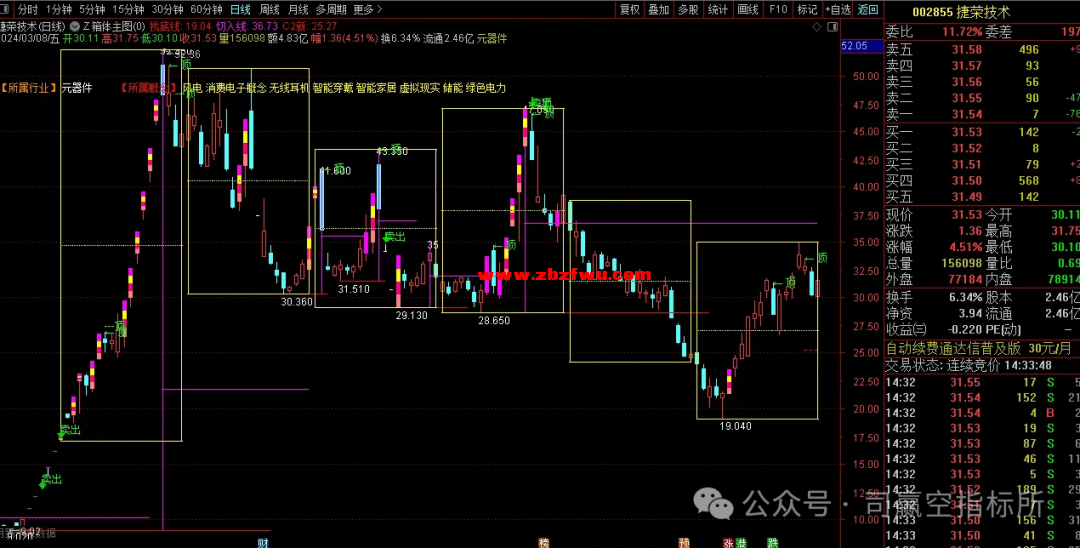Click the 元器件 industry link
Screen dimensions: 1080x548
(x=77, y=88)
